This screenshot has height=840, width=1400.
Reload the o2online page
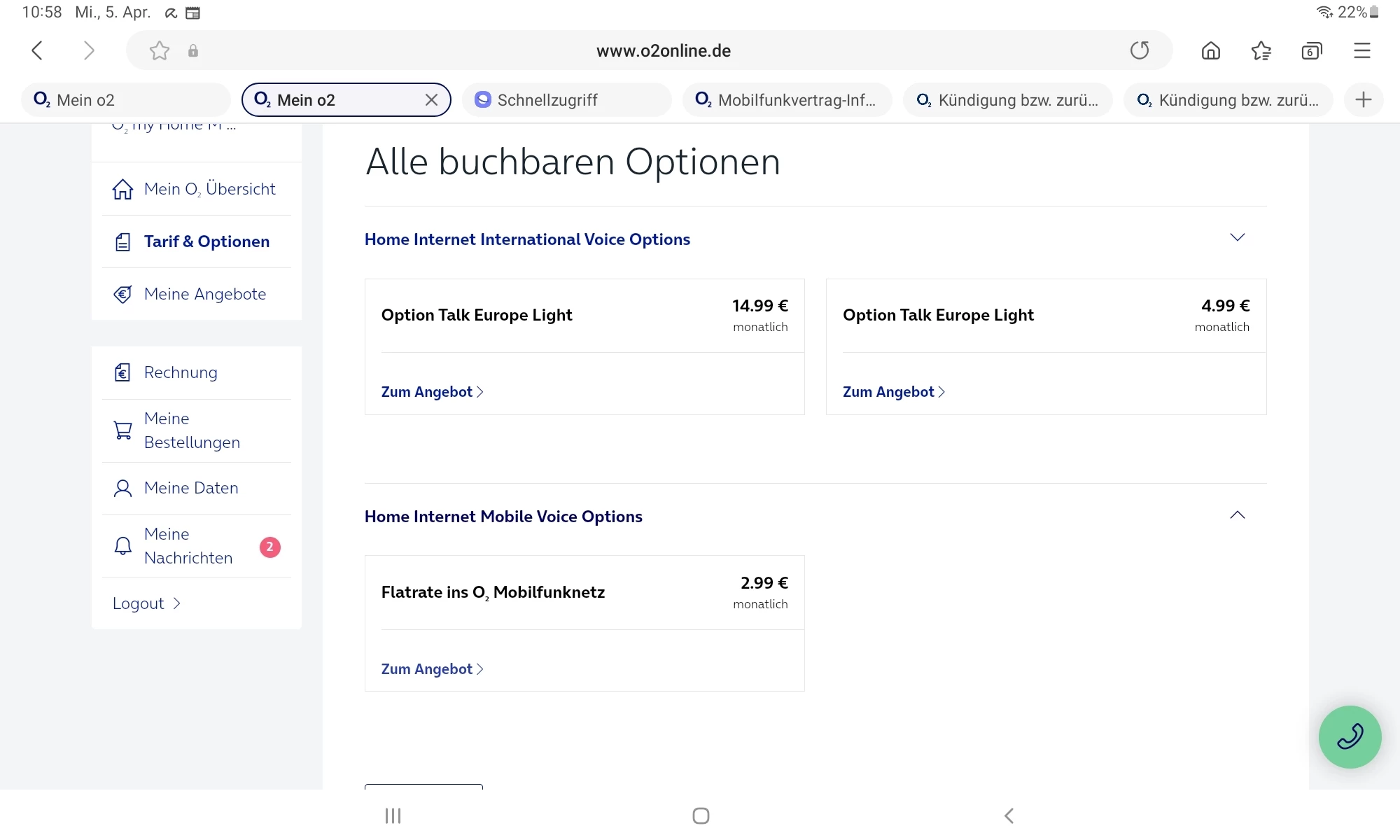1139,50
